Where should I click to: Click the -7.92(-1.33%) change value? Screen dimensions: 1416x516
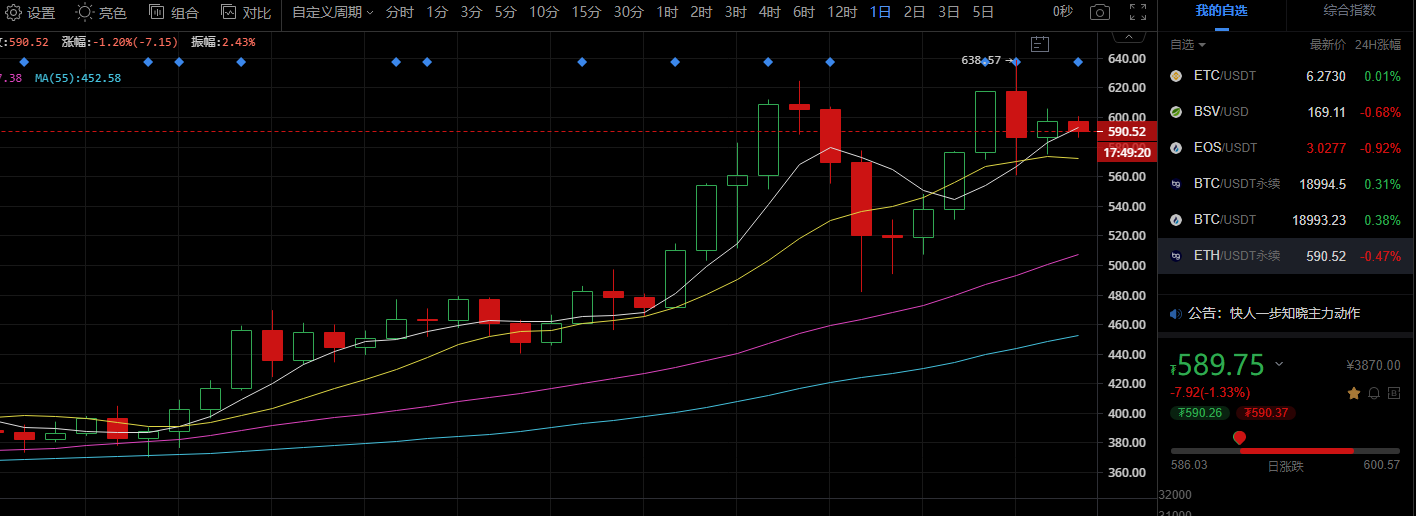click(x=1212, y=392)
